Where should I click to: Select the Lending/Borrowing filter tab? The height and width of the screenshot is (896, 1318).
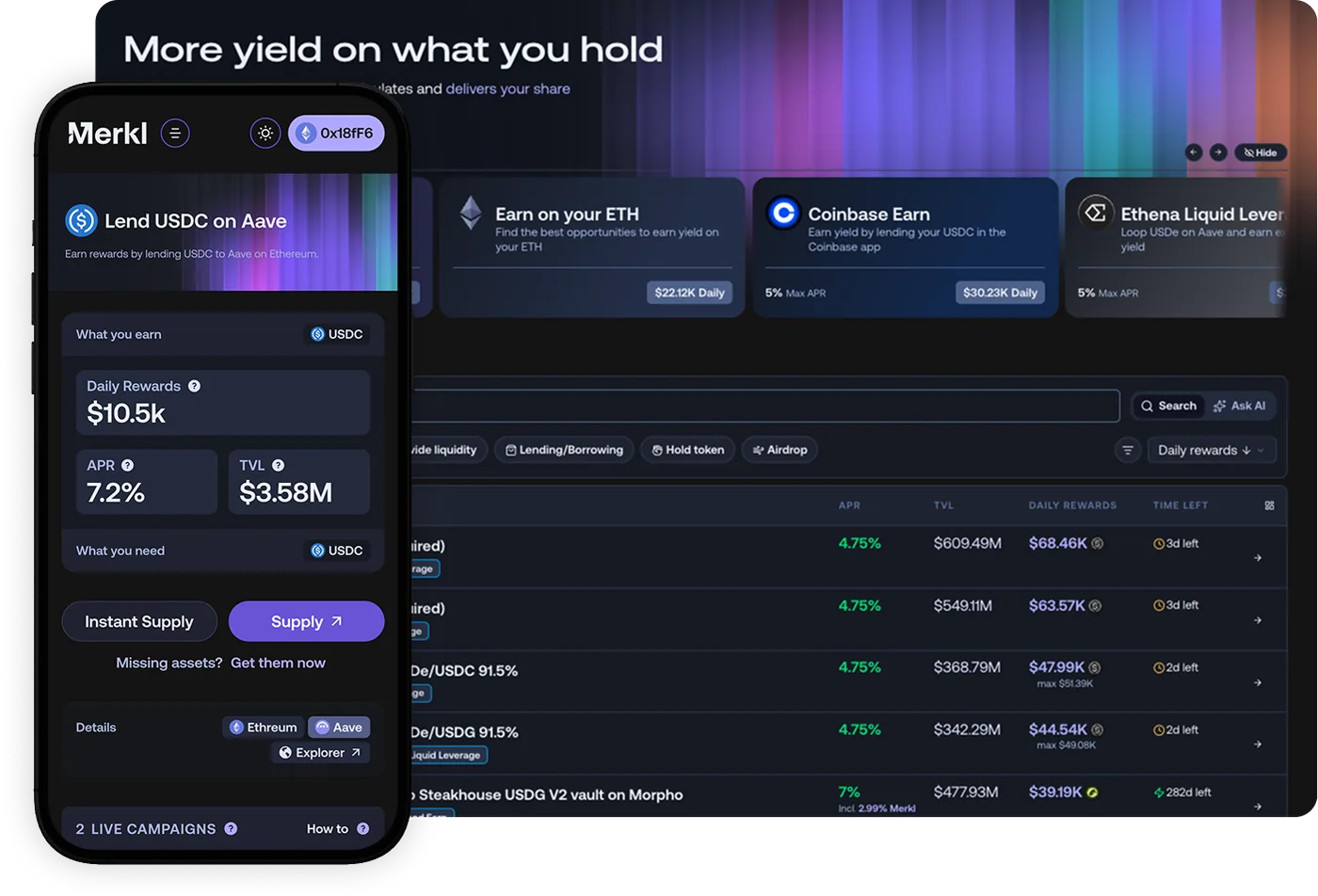(x=564, y=450)
